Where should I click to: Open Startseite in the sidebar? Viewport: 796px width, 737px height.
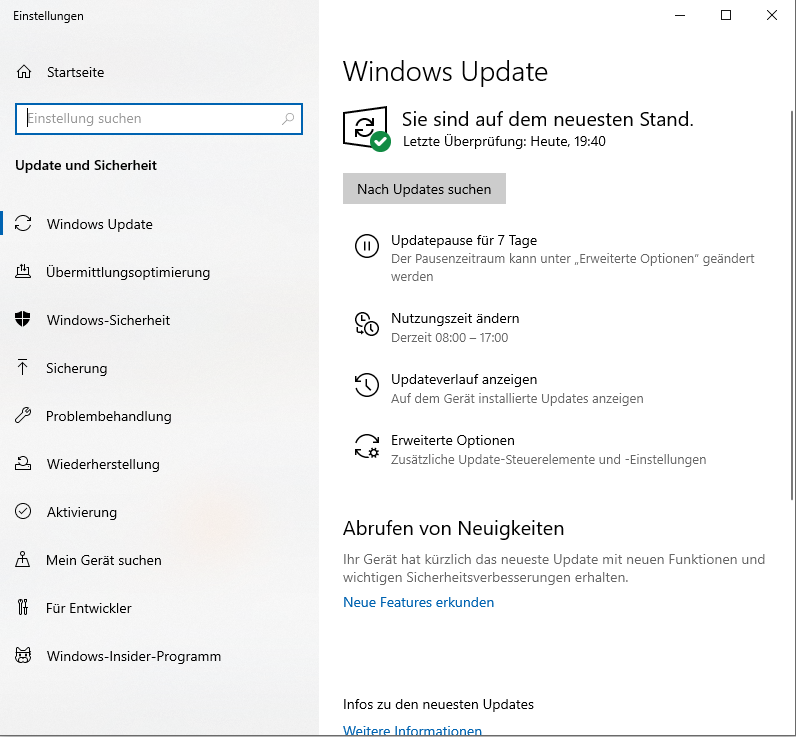pyautogui.click(x=75, y=72)
